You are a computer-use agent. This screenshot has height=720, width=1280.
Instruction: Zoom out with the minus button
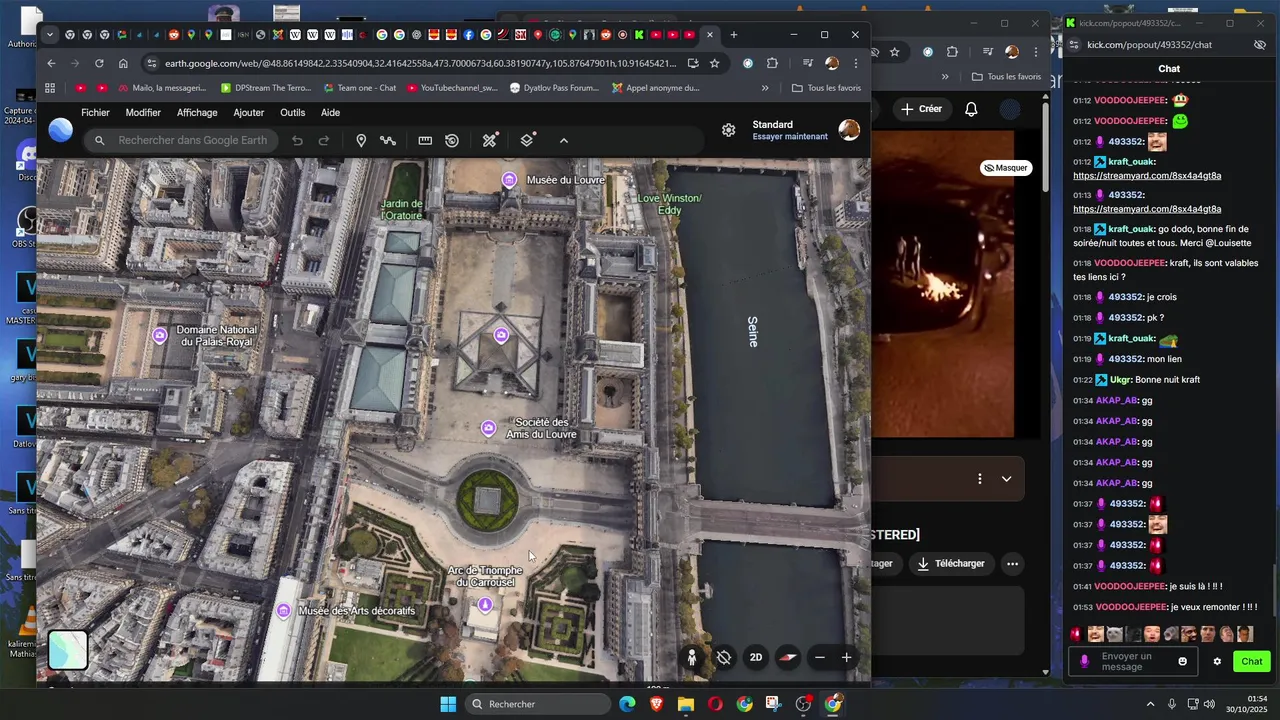(820, 657)
